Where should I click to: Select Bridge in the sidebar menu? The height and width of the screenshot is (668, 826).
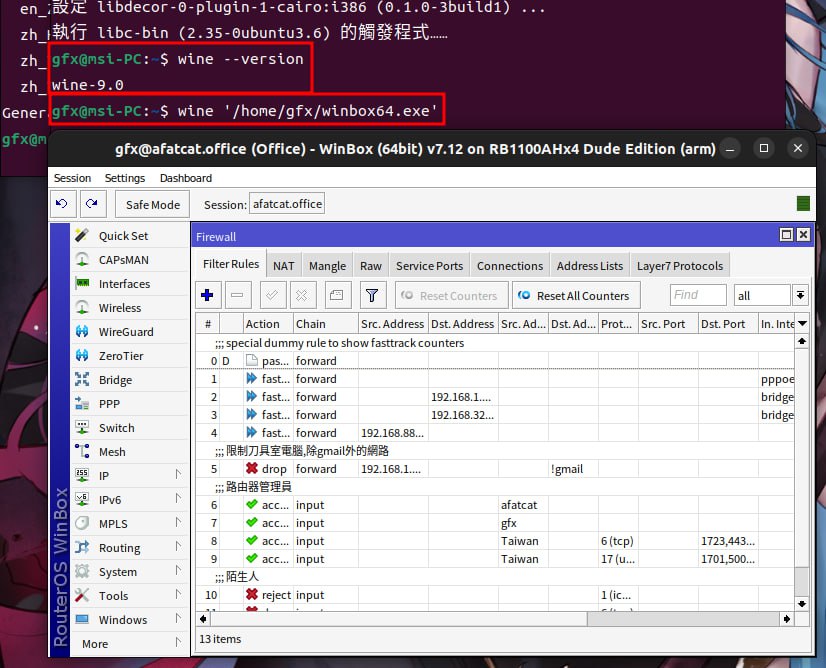[115, 380]
